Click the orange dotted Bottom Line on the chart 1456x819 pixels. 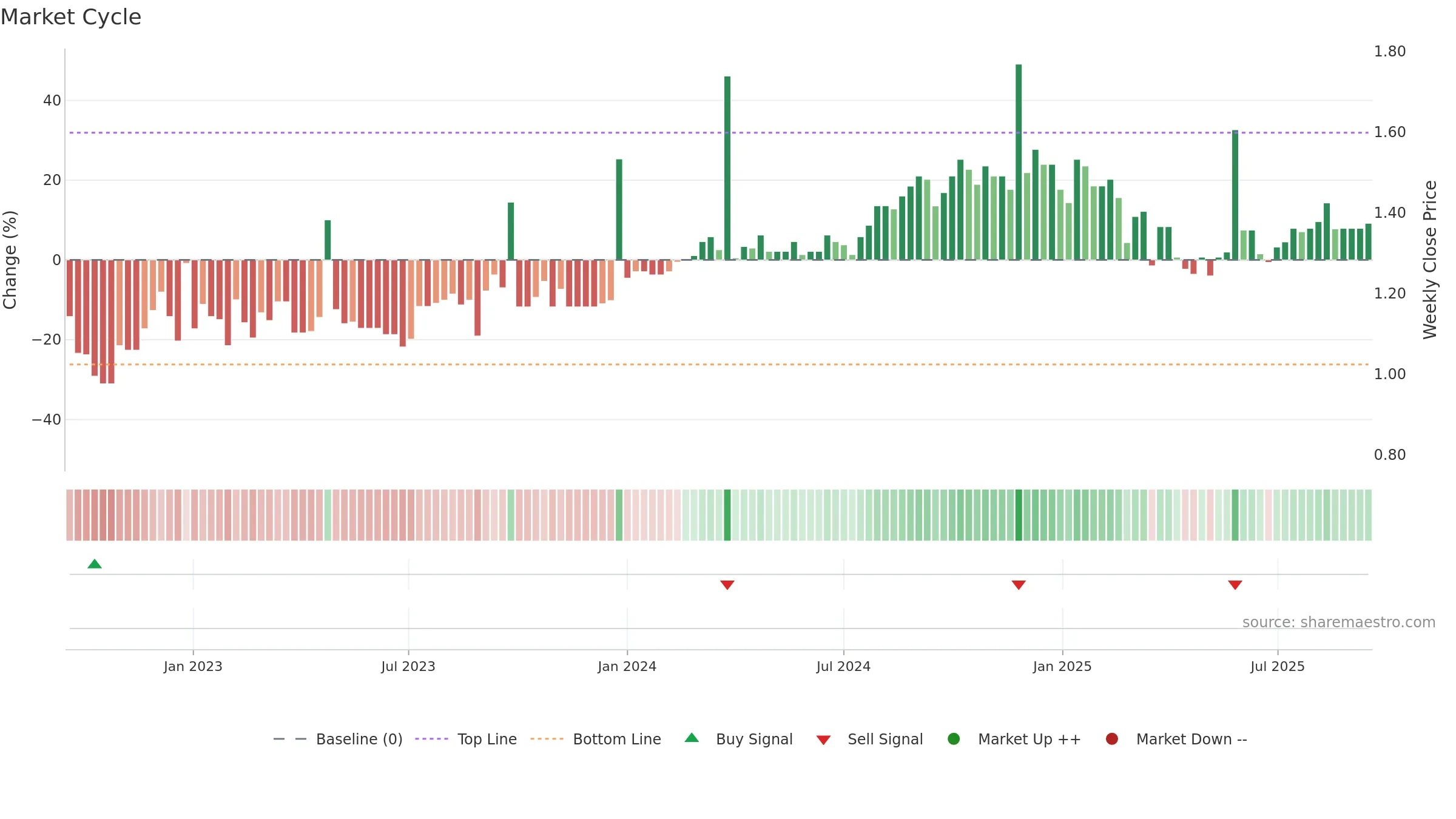pos(719,364)
